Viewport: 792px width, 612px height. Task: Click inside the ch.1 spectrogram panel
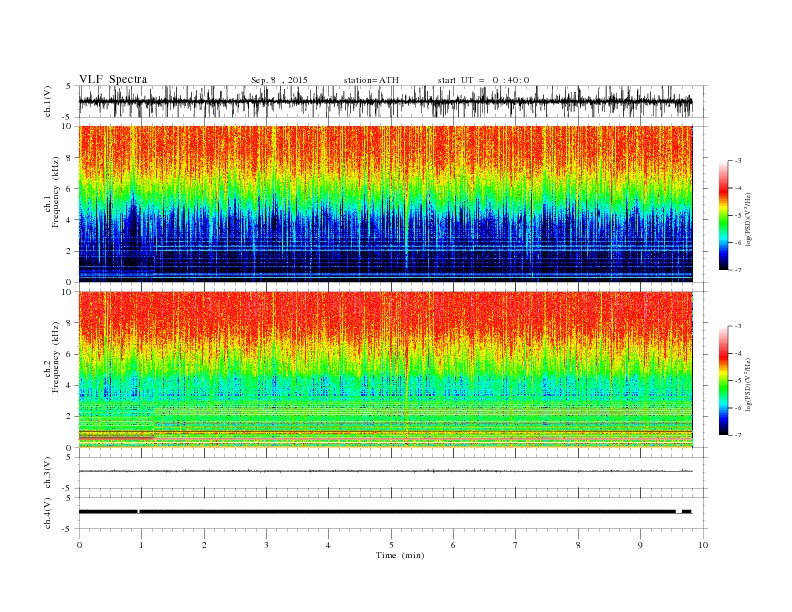click(x=385, y=204)
